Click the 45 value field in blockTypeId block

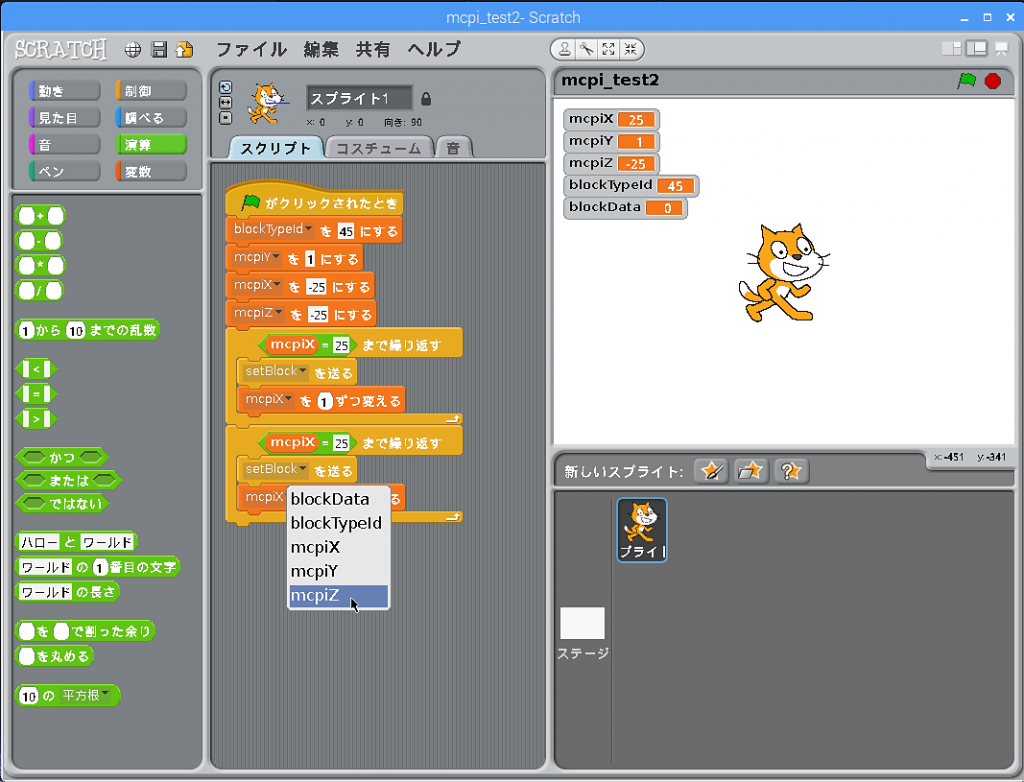coord(345,231)
